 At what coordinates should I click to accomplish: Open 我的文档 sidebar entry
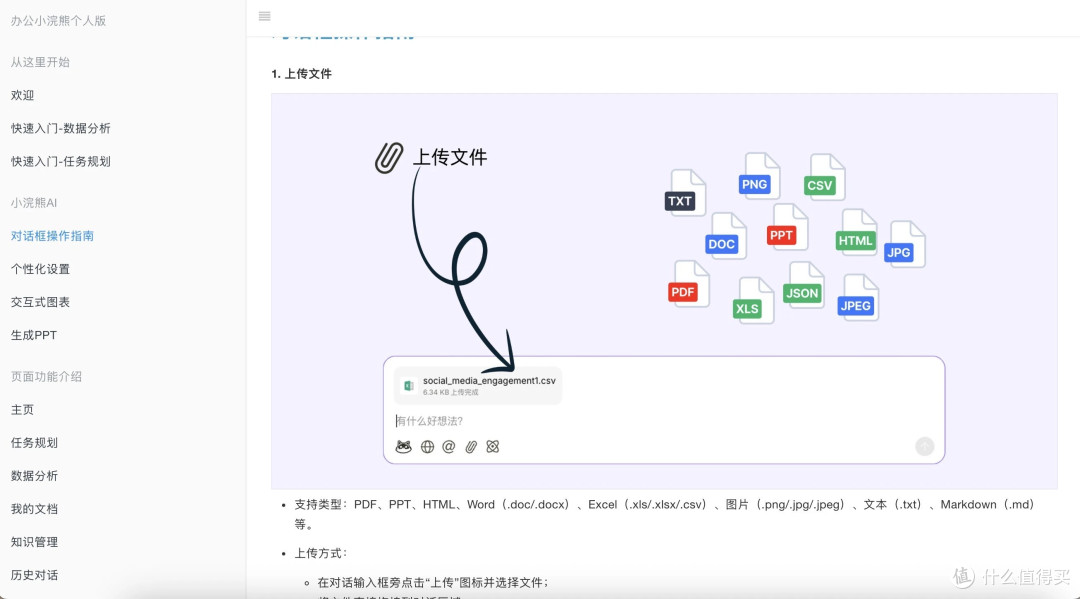tap(34, 508)
